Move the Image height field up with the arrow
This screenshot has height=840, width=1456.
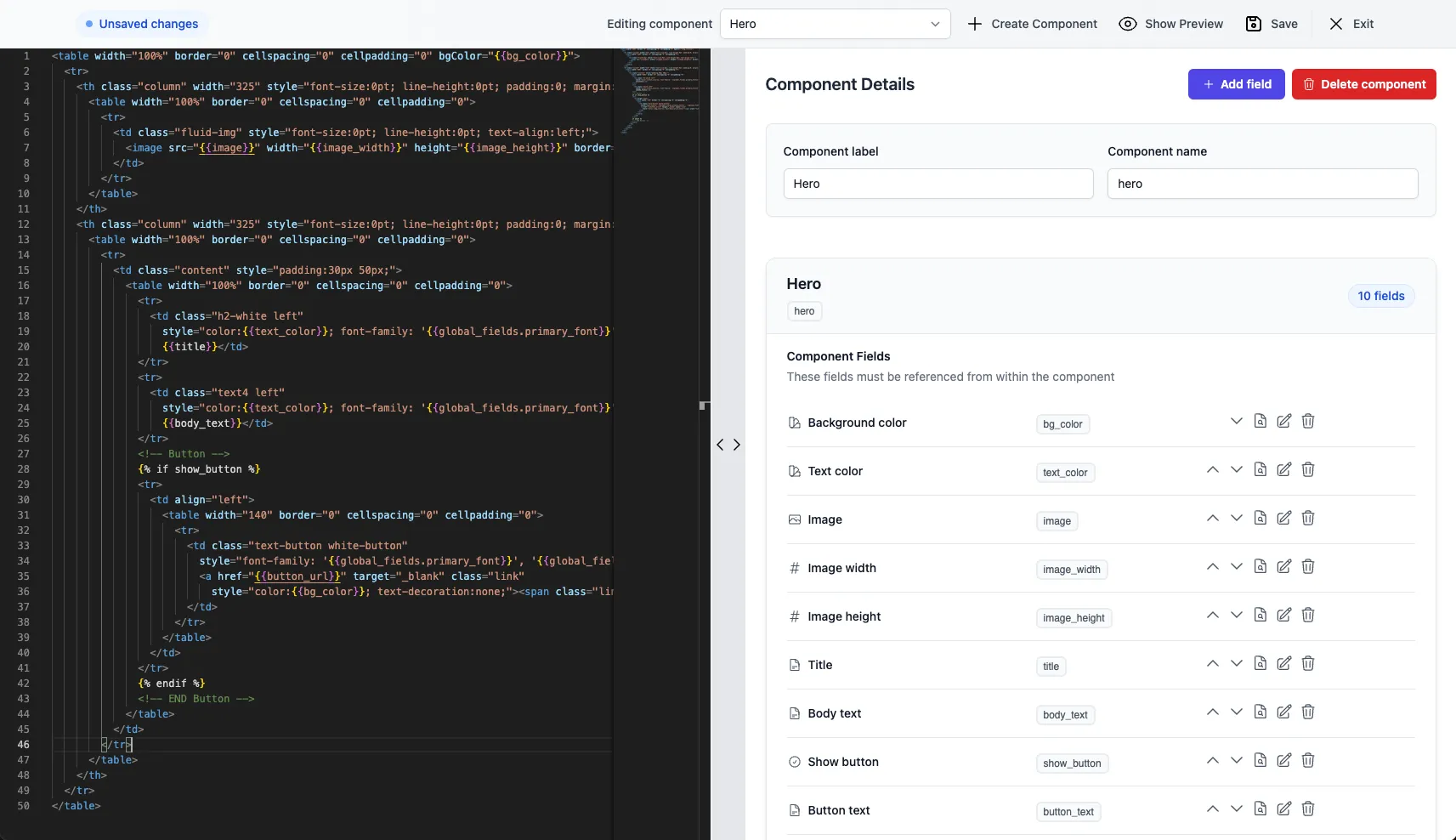click(1211, 615)
